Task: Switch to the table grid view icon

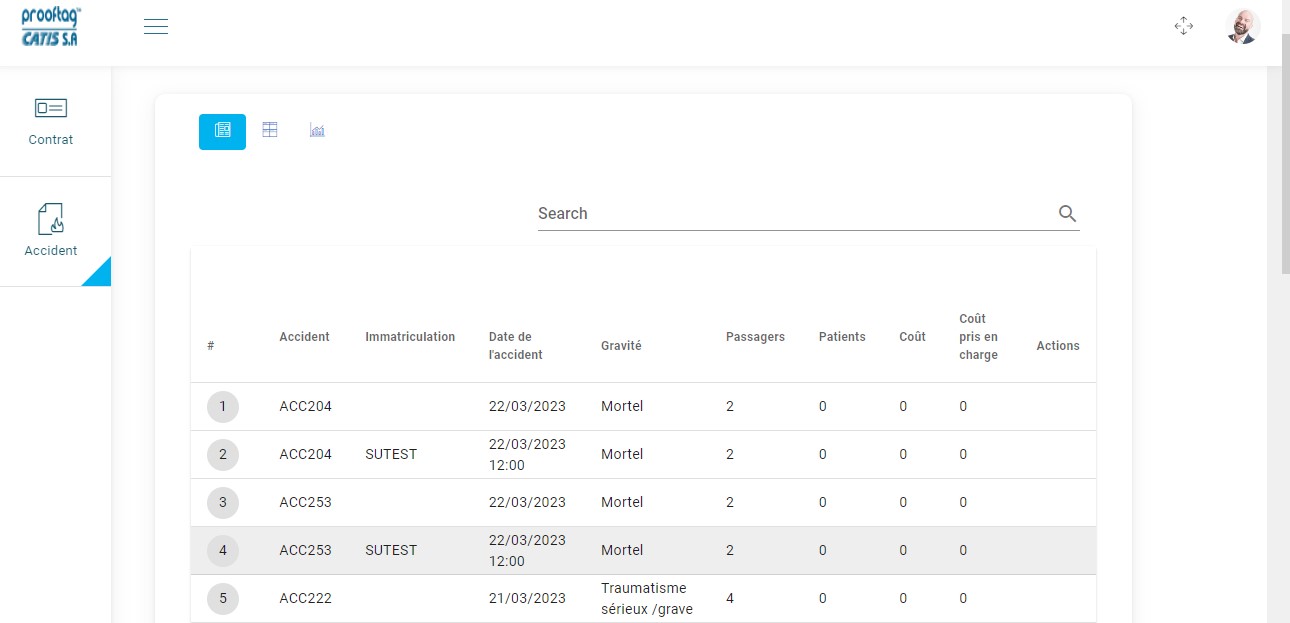Action: (270, 130)
